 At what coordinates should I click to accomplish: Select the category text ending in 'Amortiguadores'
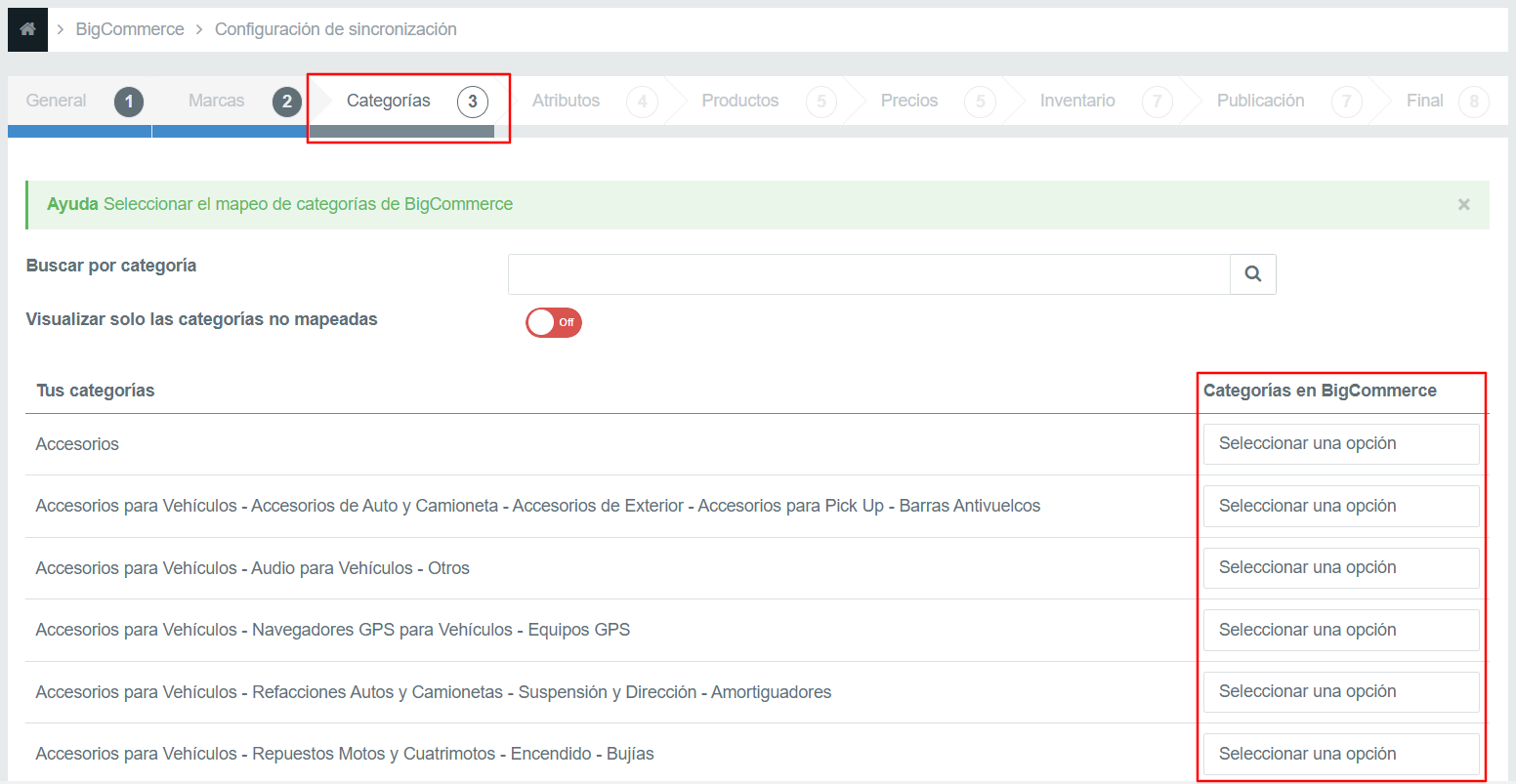click(434, 692)
